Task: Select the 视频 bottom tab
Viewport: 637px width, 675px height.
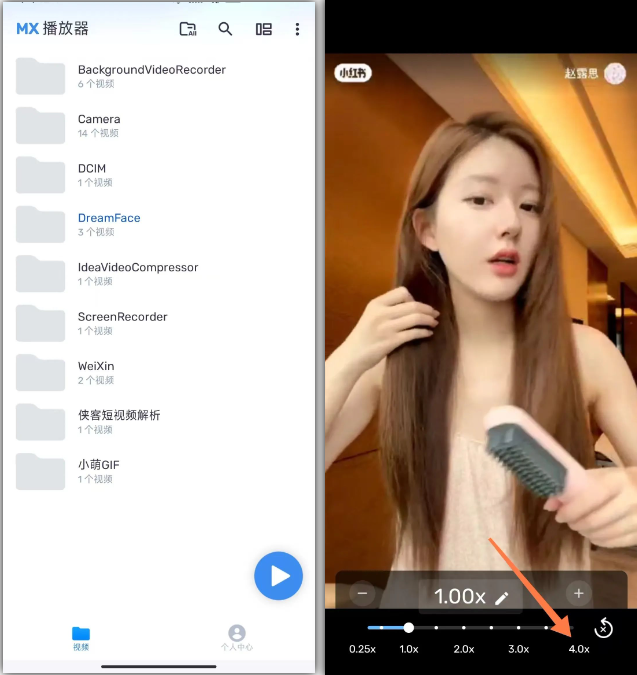Action: tap(81, 638)
